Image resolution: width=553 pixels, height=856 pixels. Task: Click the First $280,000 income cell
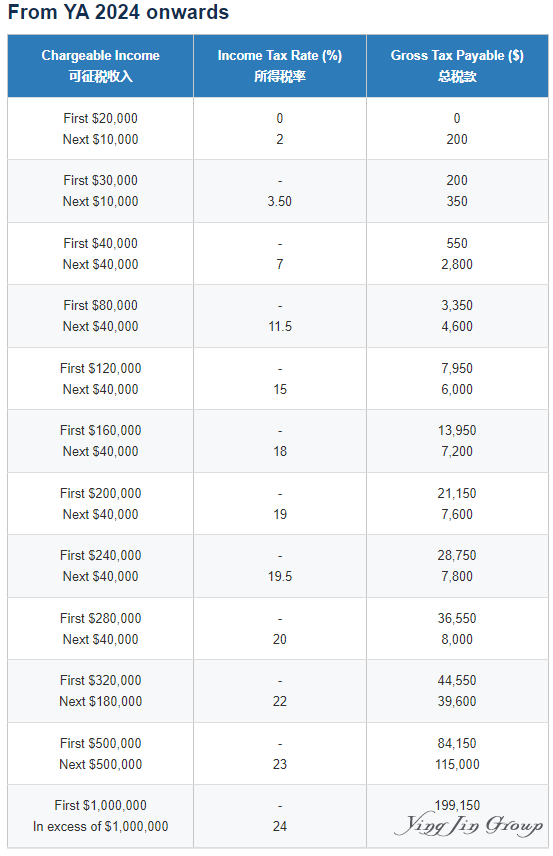point(100,619)
